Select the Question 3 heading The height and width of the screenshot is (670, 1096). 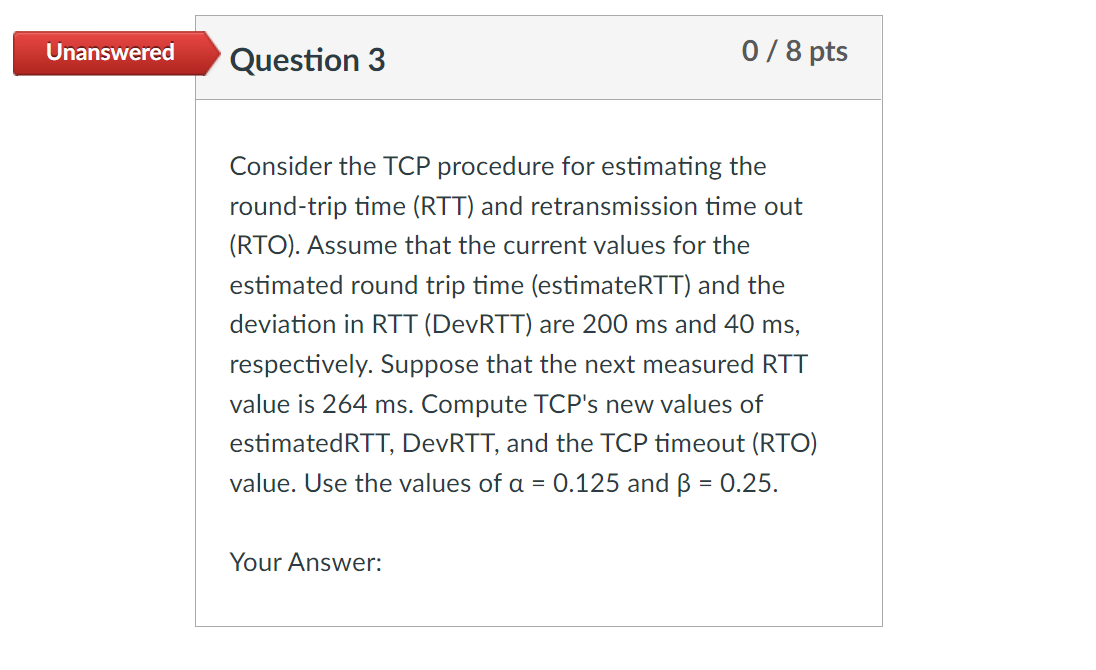(305, 60)
